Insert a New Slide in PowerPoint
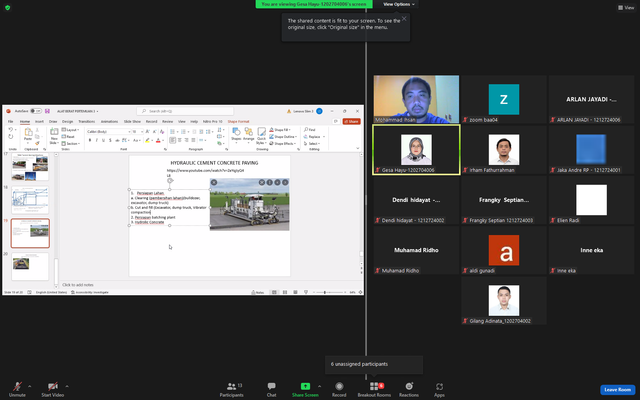Screen dimensions: 640x400 (x=54, y=136)
